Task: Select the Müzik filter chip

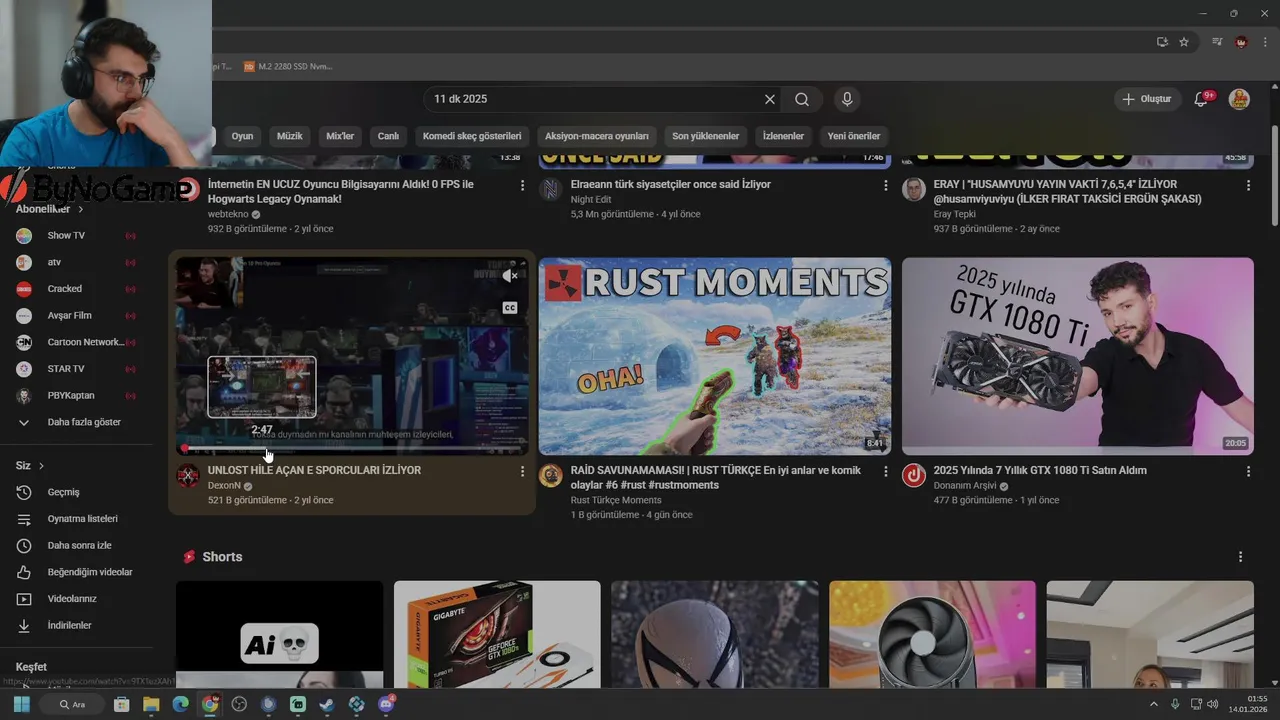Action: coord(289,136)
